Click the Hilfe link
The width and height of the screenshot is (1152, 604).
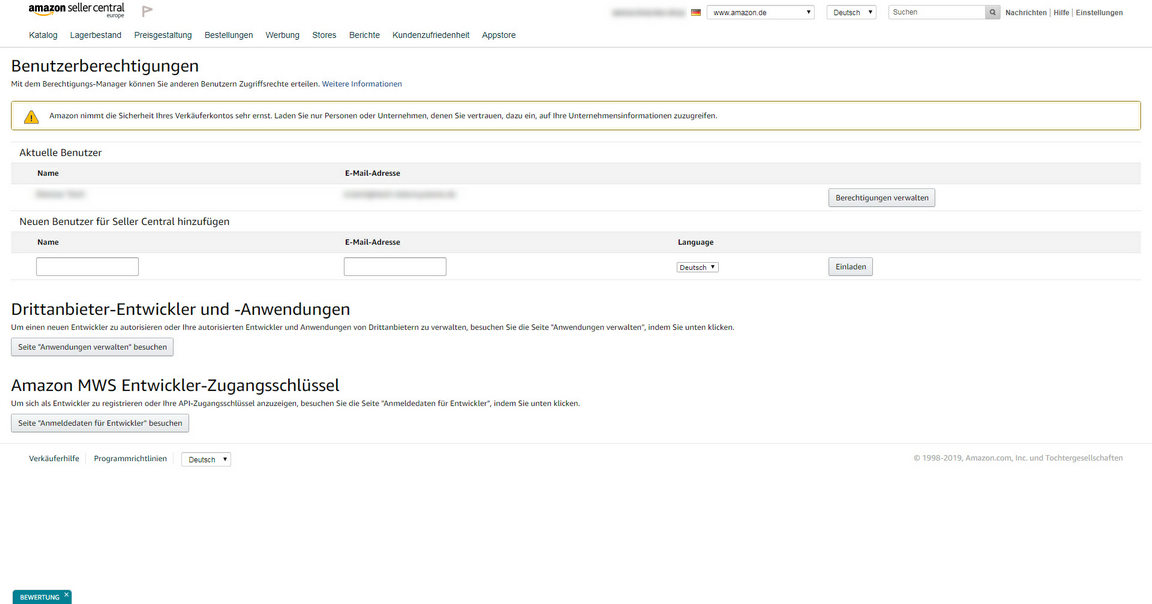(x=1061, y=12)
